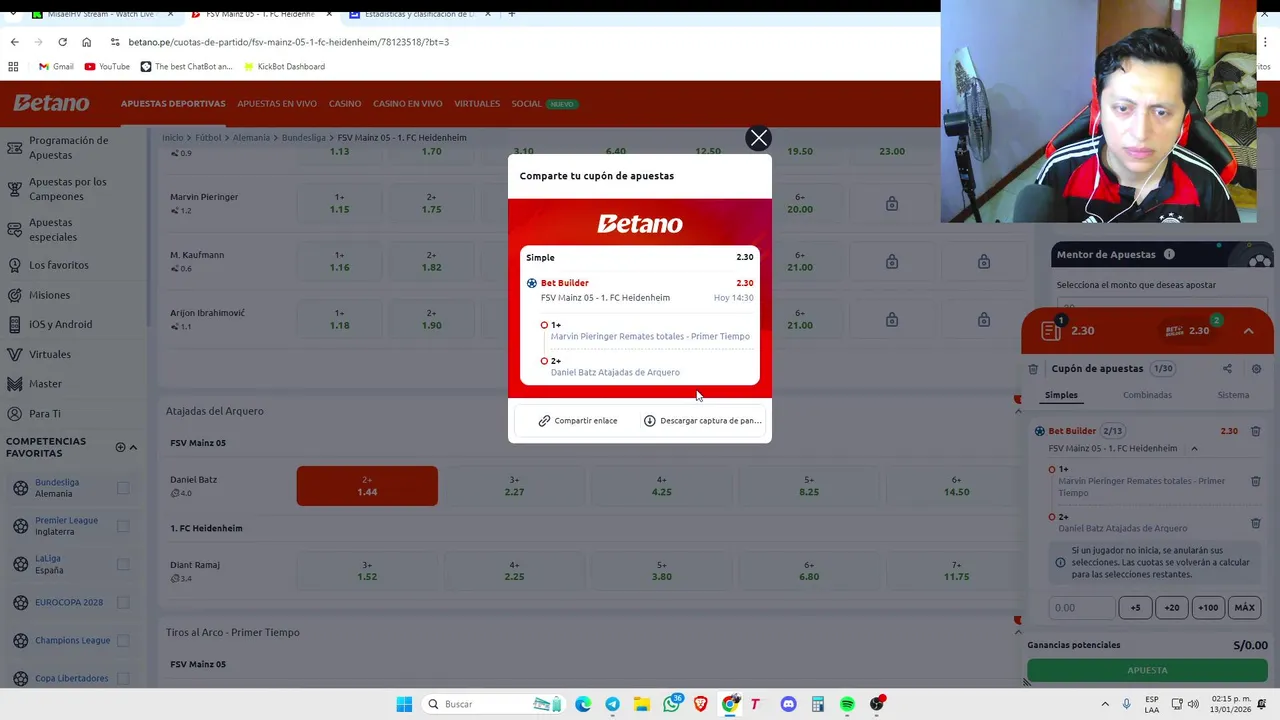Collapse Tiros al Arco Primer Tiempo section

(1018, 632)
